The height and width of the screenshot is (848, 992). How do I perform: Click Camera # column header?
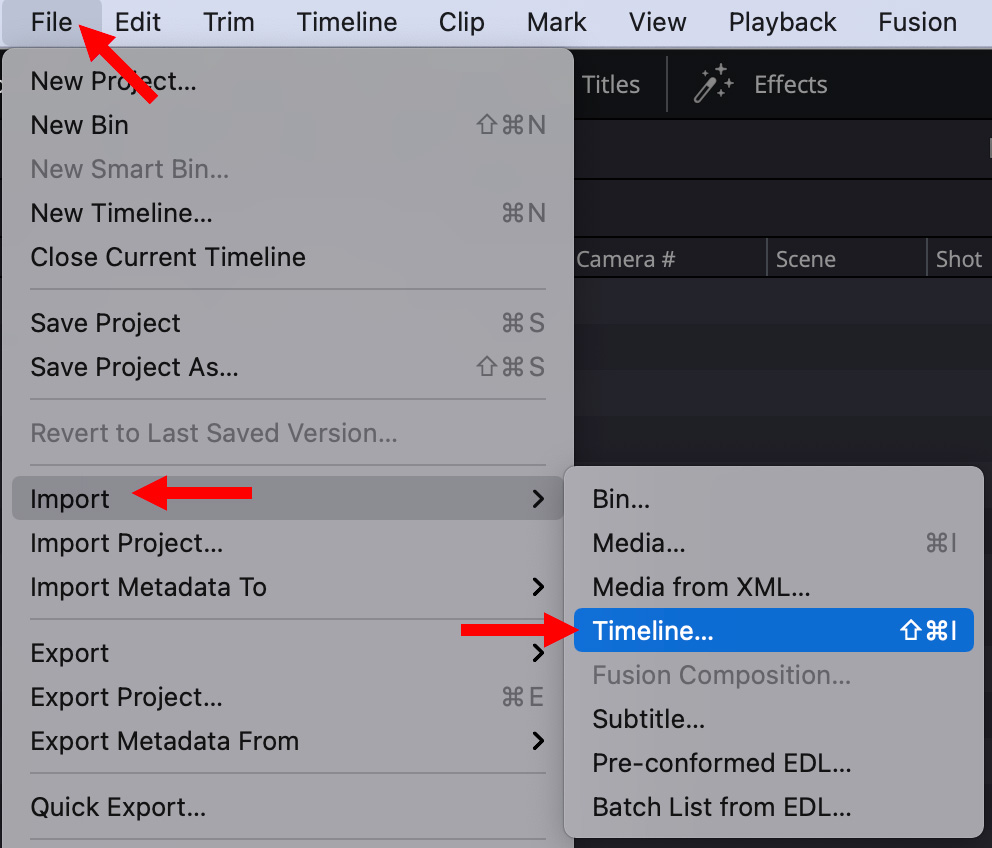pos(626,259)
